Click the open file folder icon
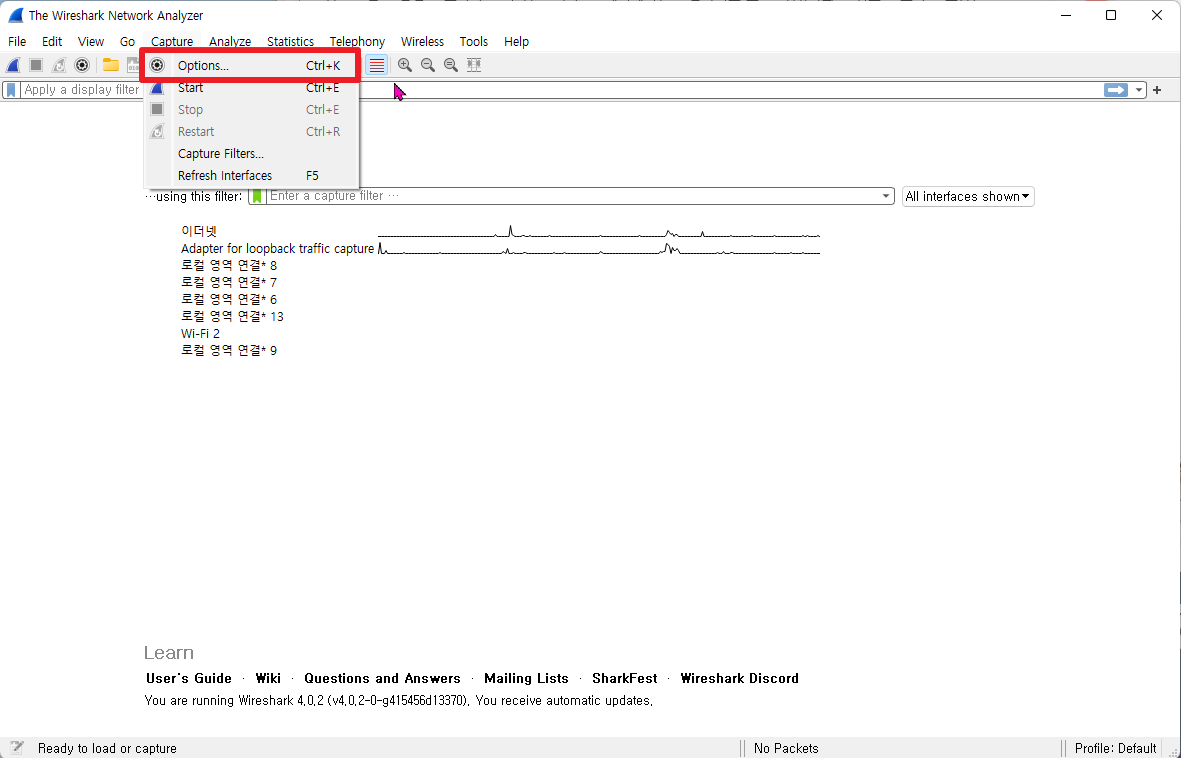The height and width of the screenshot is (758, 1181). (x=111, y=65)
